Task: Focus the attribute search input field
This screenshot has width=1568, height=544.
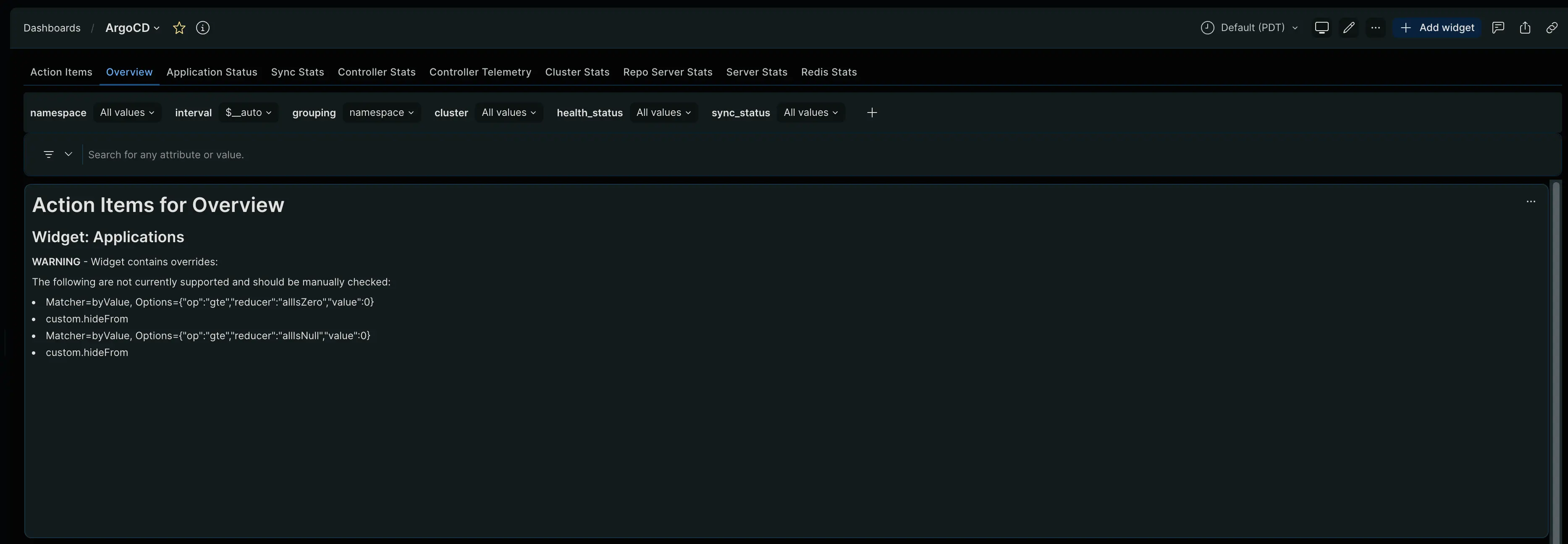Action: pos(487,154)
